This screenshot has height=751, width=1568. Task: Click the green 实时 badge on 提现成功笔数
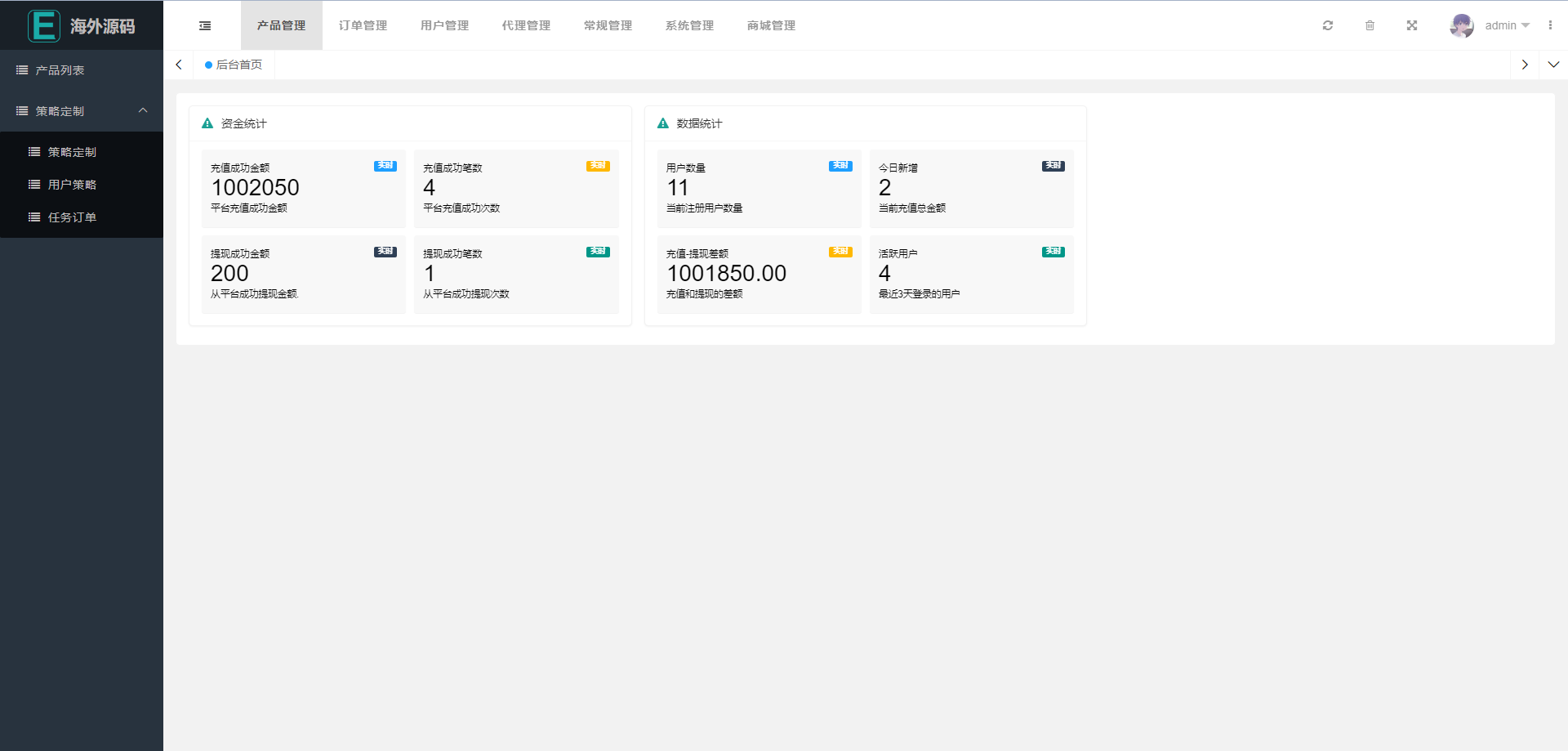click(598, 252)
